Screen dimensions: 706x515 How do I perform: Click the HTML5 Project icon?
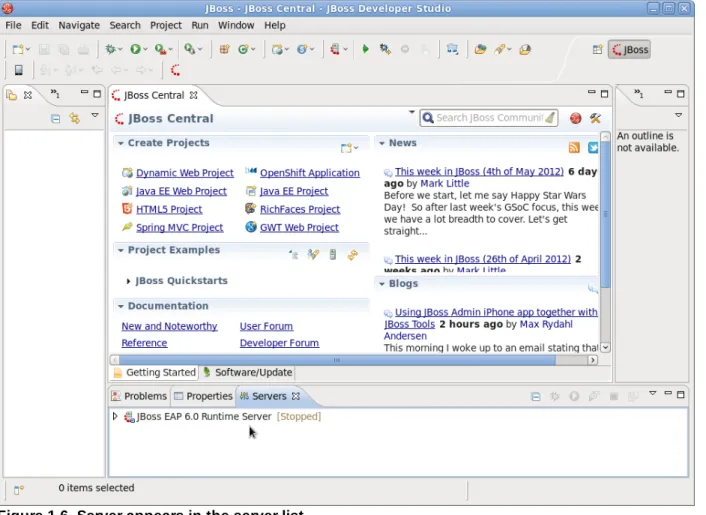(x=127, y=208)
